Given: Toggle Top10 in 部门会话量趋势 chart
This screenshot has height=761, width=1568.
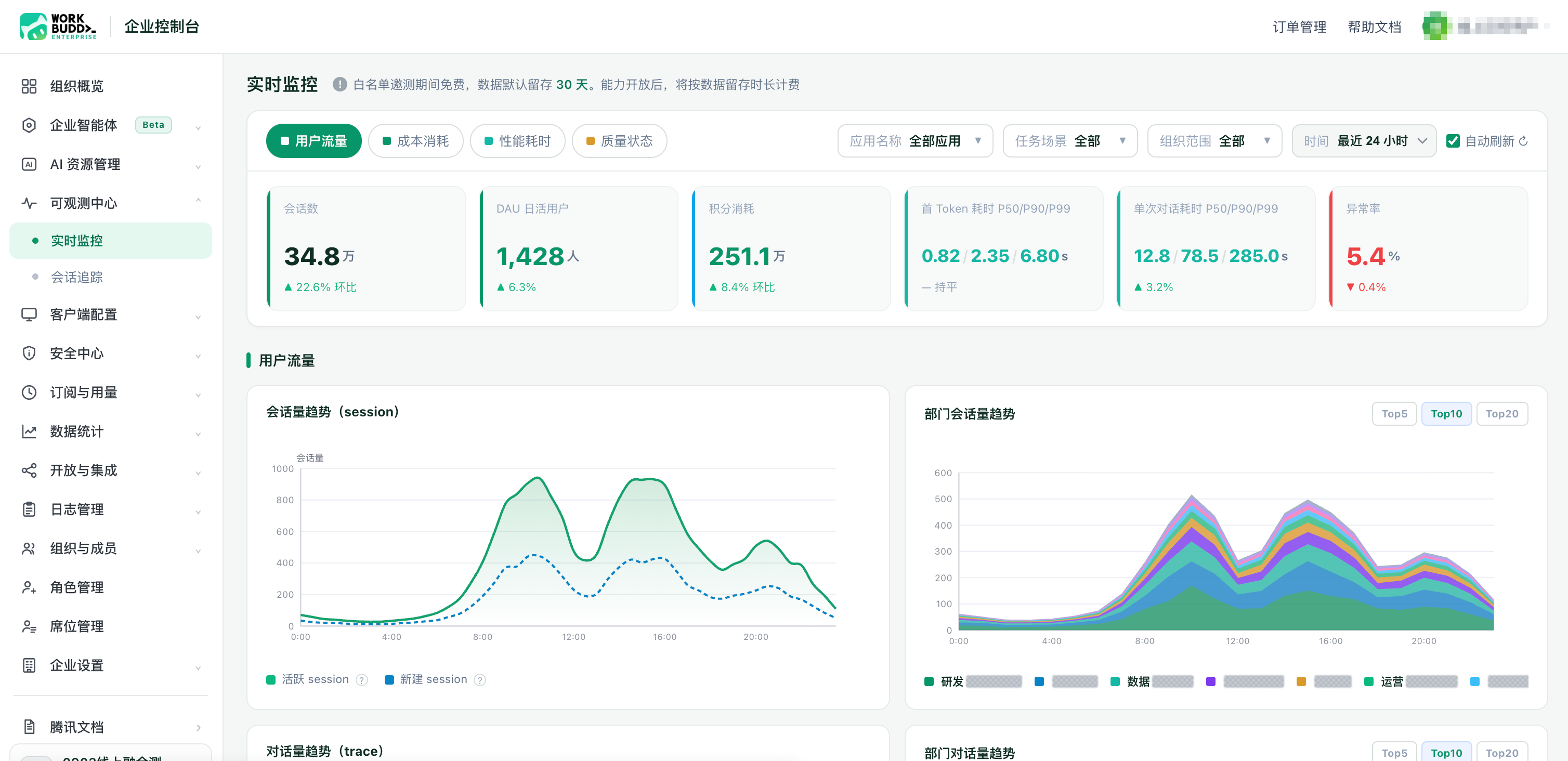Looking at the screenshot, I should (x=1446, y=414).
